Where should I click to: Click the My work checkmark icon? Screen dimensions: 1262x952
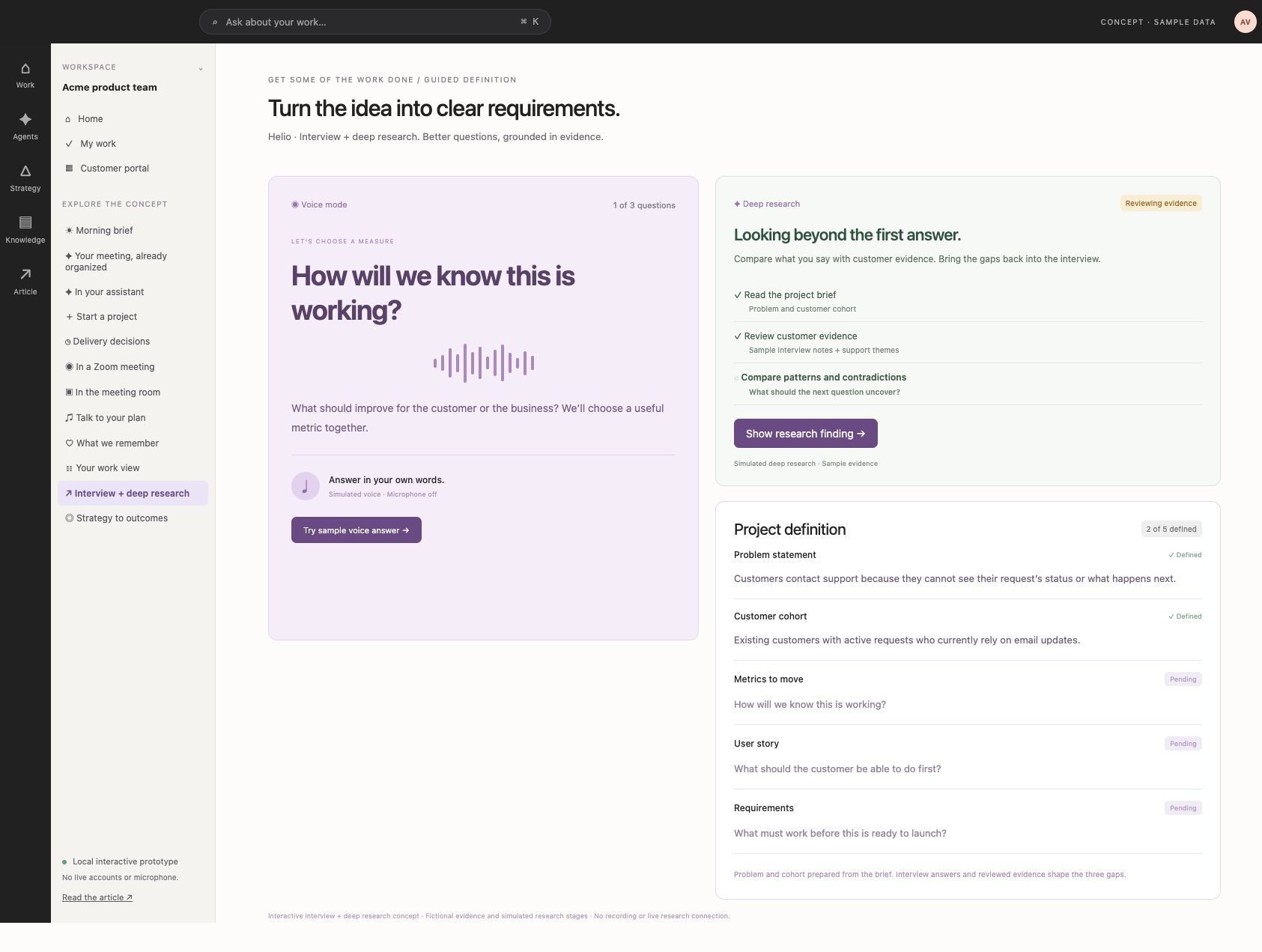click(69, 144)
